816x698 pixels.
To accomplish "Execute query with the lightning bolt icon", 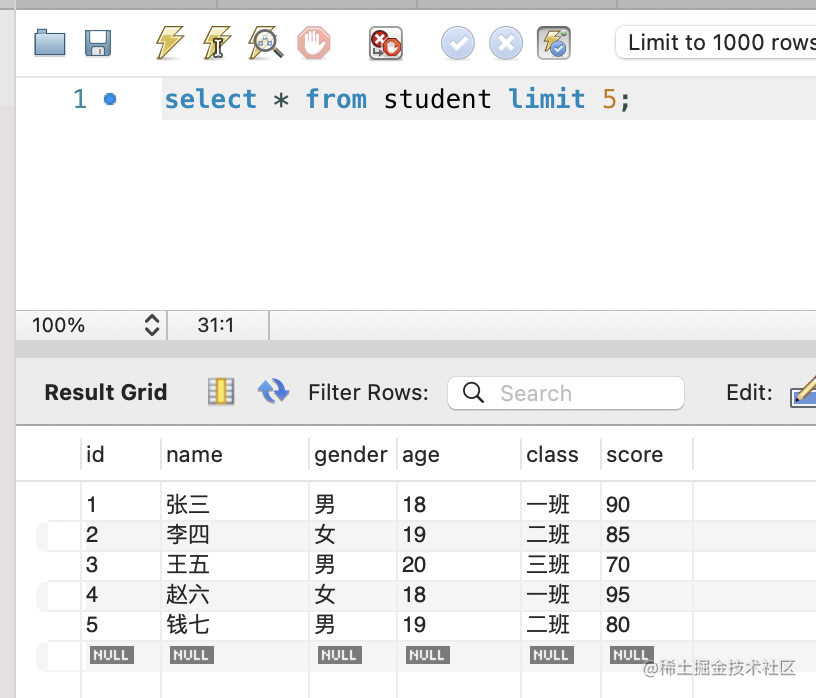I will click(170, 43).
